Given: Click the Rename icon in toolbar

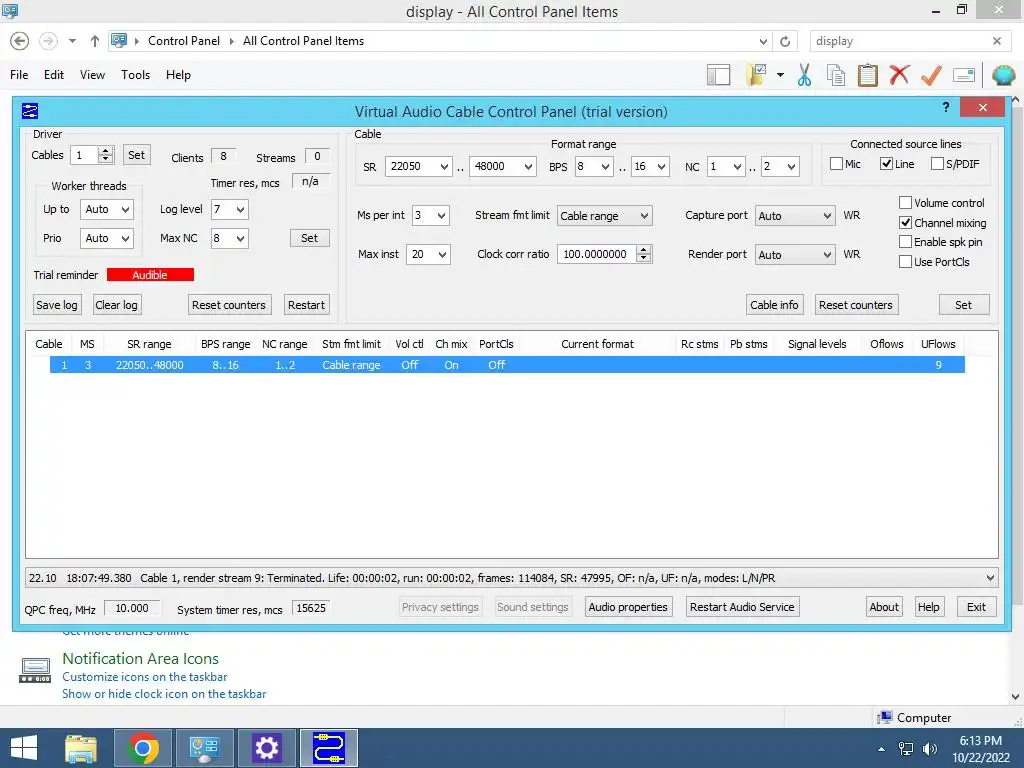Looking at the screenshot, I should pyautogui.click(x=964, y=75).
